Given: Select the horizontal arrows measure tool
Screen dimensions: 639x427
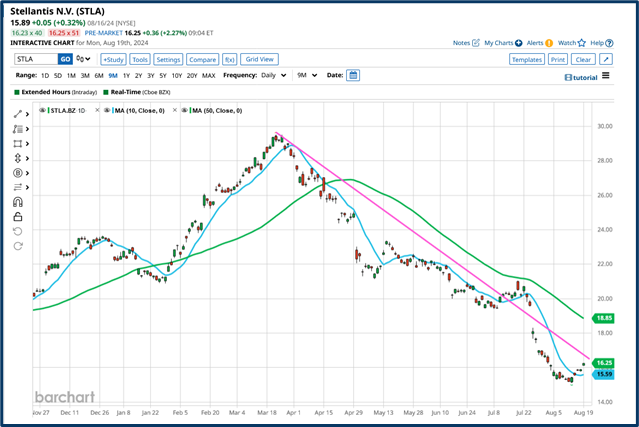Looking at the screenshot, I should click(x=18, y=187).
